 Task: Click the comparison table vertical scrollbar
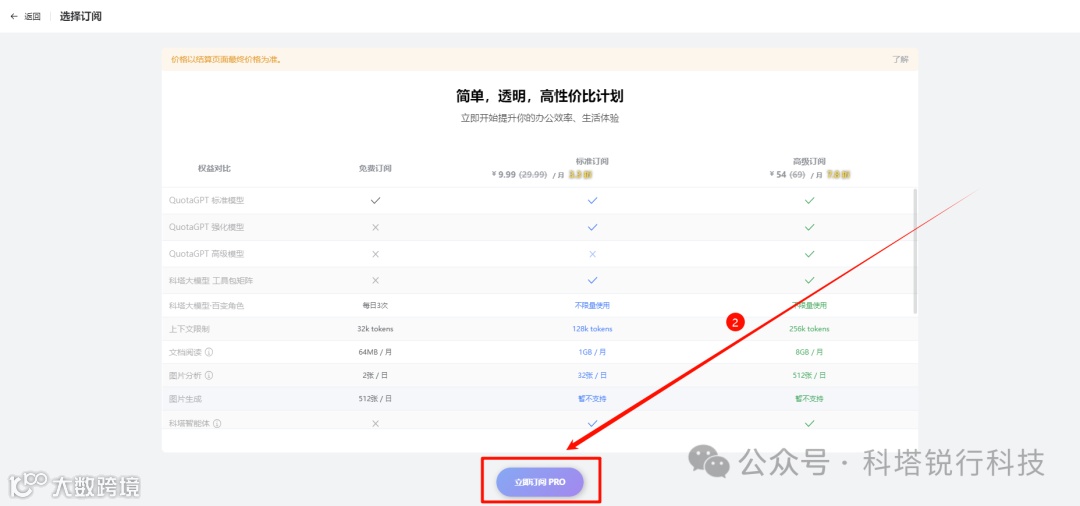click(x=915, y=251)
